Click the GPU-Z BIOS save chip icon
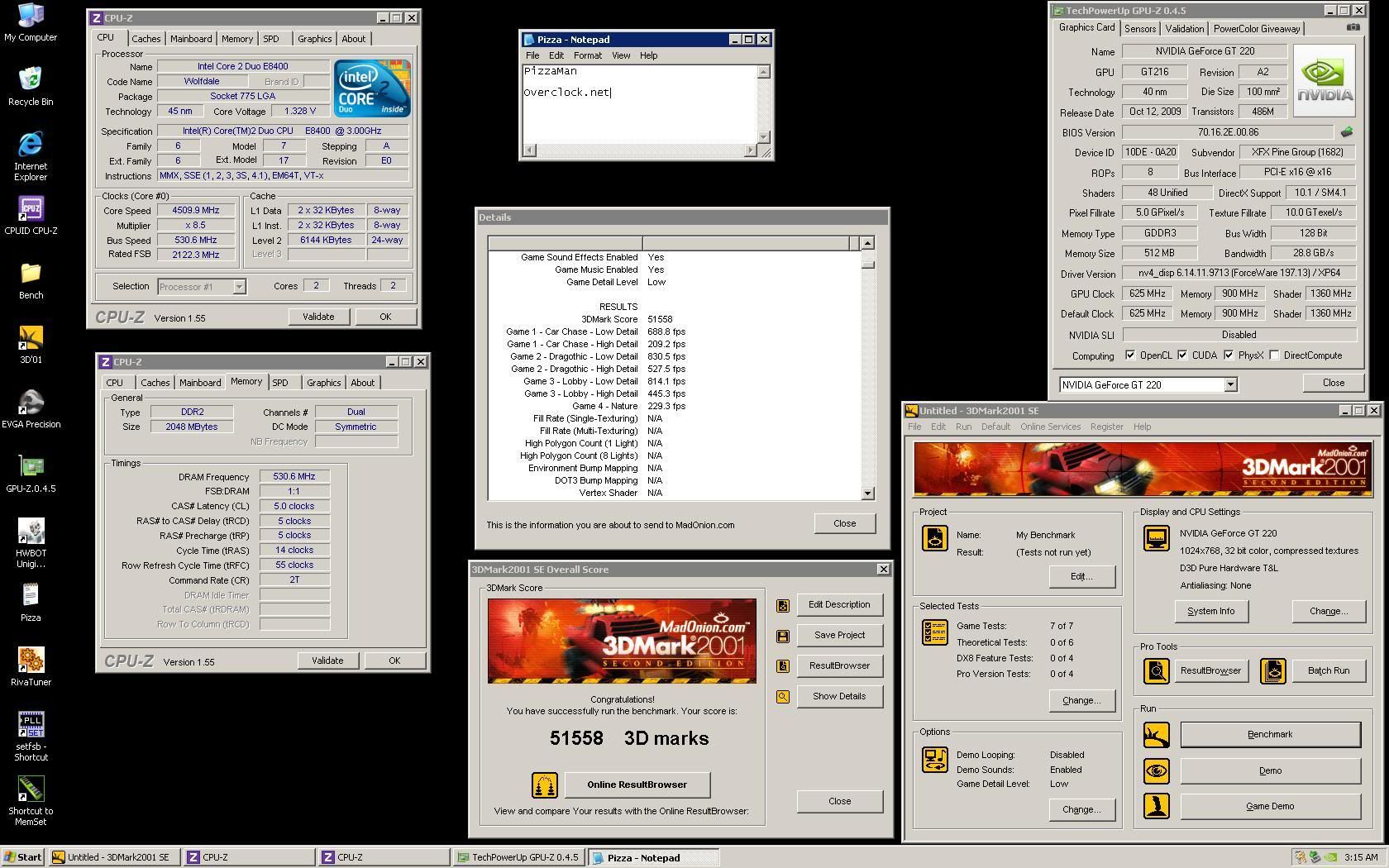Viewport: 1389px width, 868px height. [1347, 132]
